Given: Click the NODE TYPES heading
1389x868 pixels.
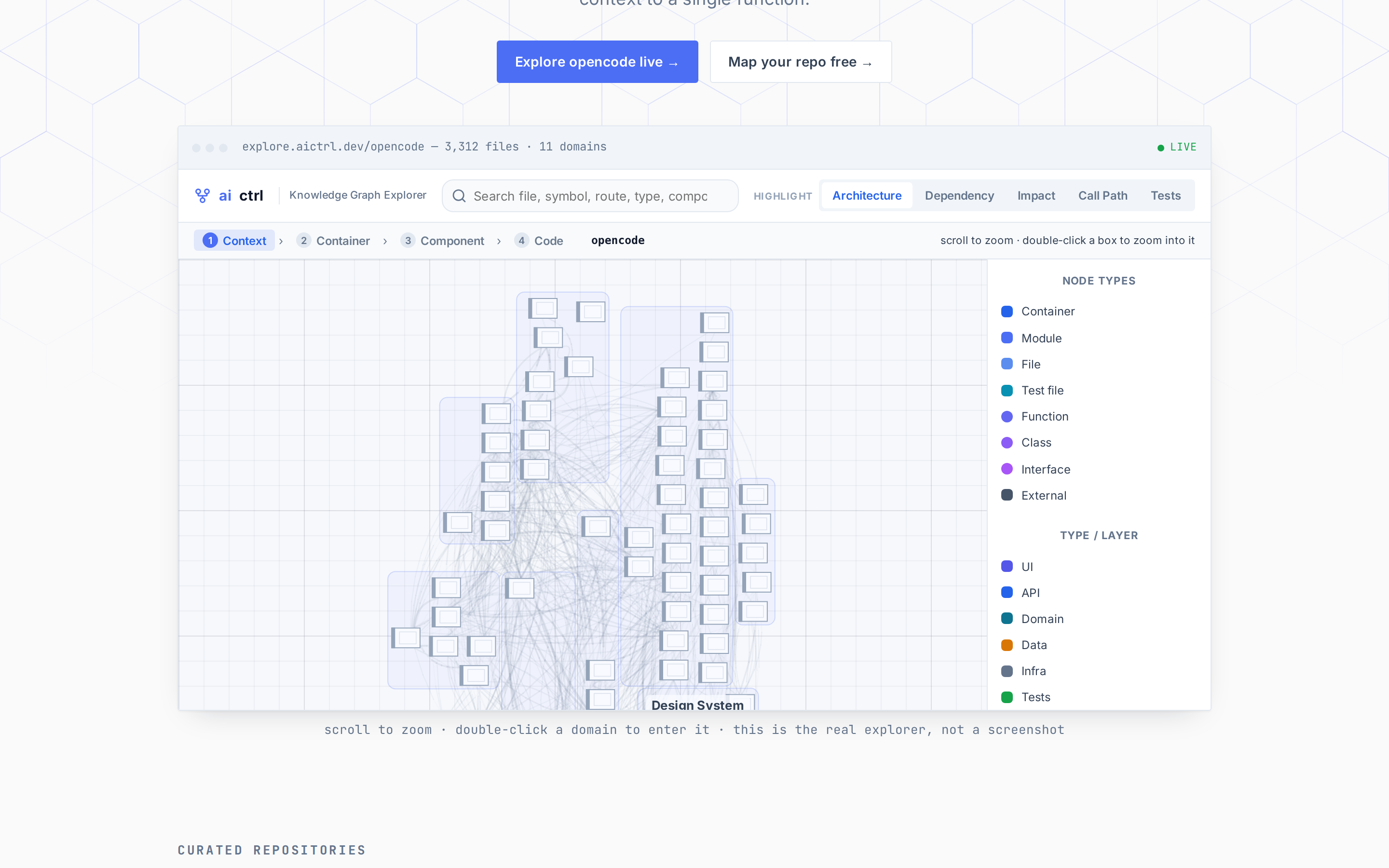Looking at the screenshot, I should pyautogui.click(x=1099, y=281).
